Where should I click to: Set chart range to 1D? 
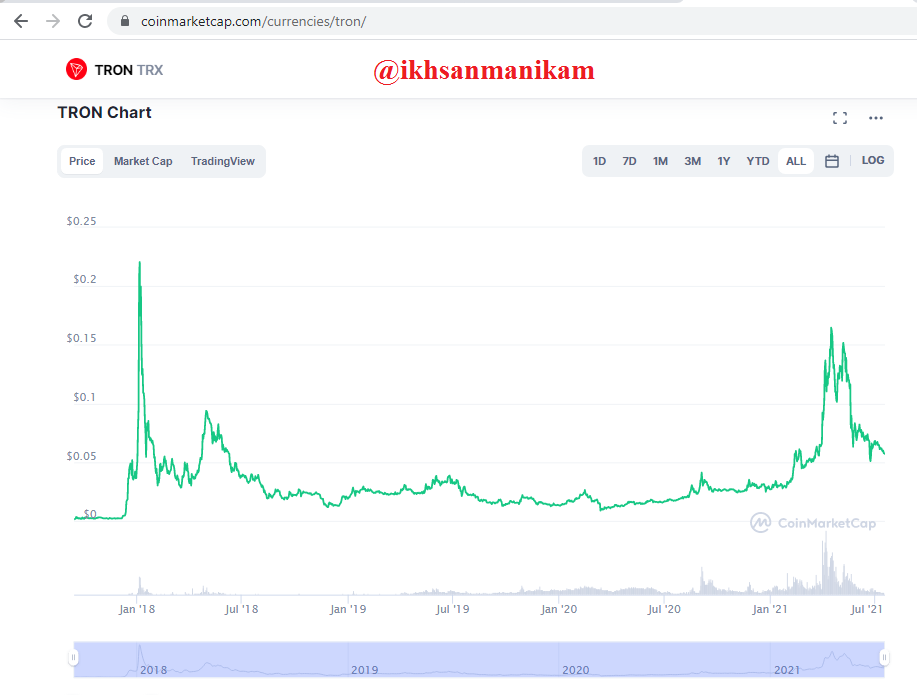[599, 161]
